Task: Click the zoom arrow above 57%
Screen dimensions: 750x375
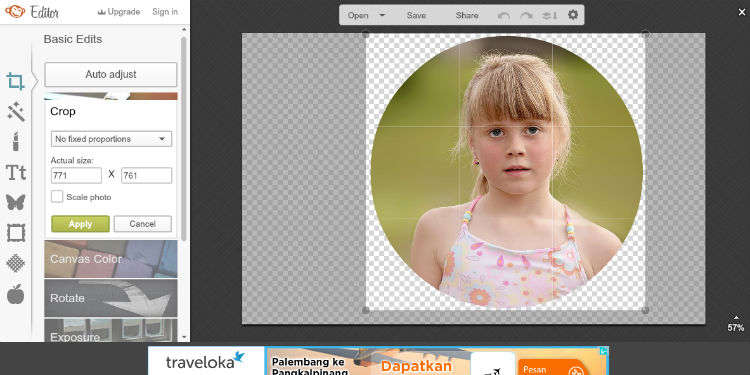Action: (x=736, y=318)
